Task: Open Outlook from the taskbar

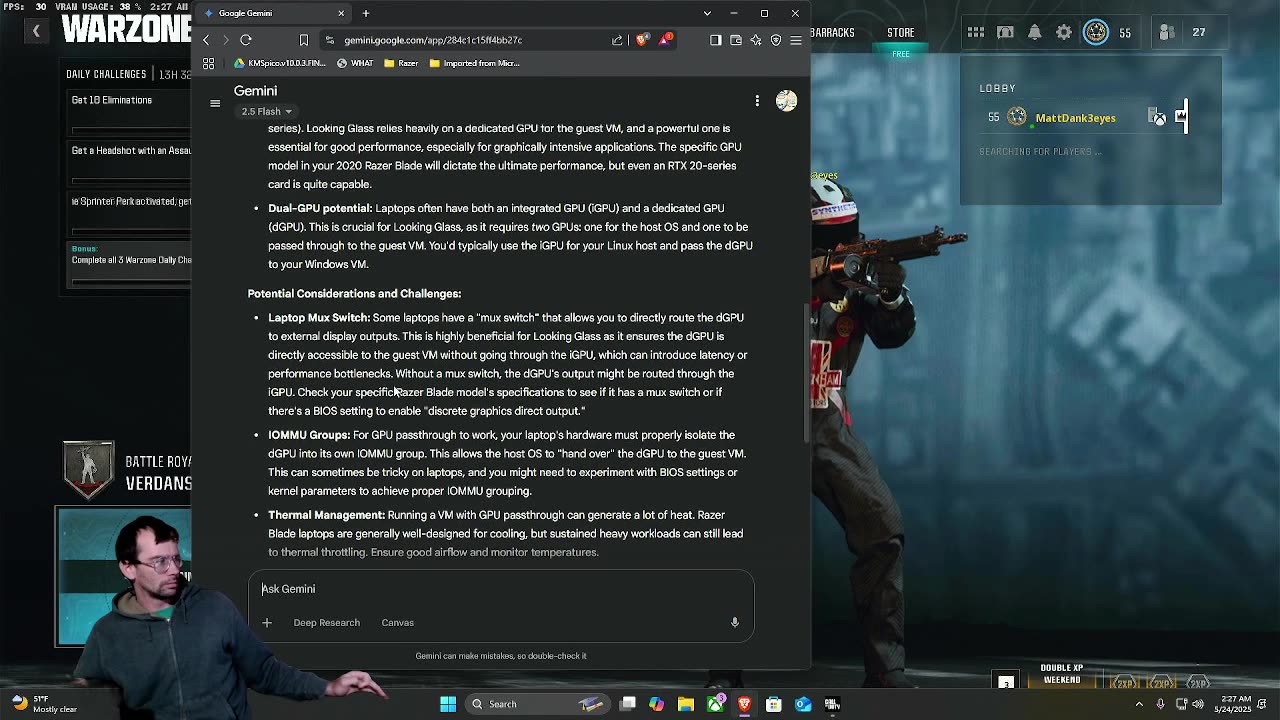Action: pyautogui.click(x=803, y=704)
